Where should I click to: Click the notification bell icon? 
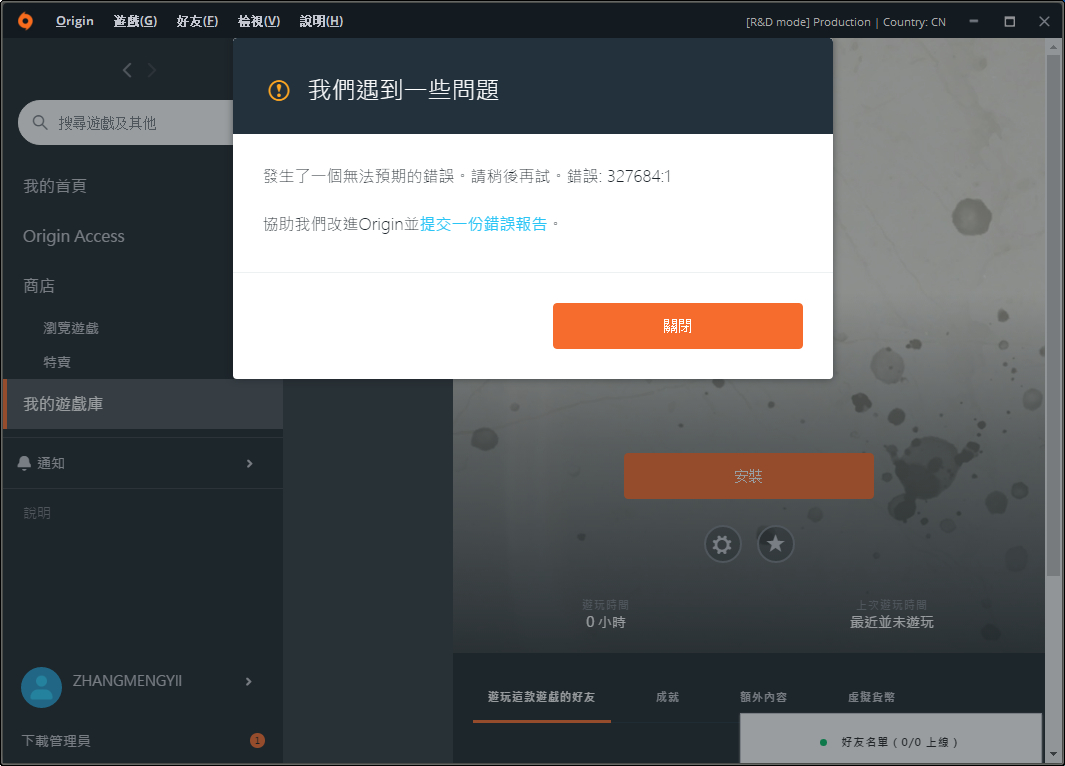[x=24, y=463]
